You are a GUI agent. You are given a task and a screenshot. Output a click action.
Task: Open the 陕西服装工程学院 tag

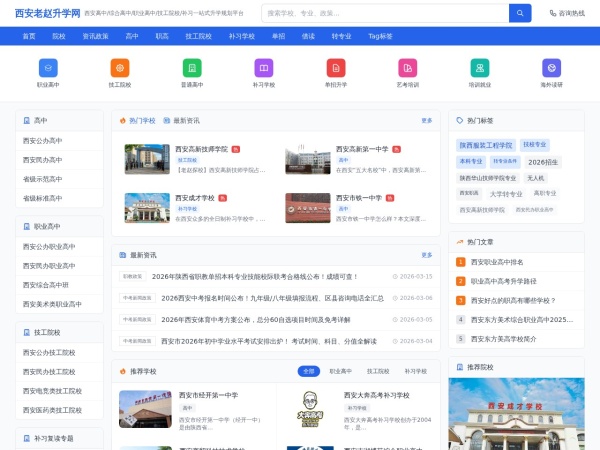(486, 145)
